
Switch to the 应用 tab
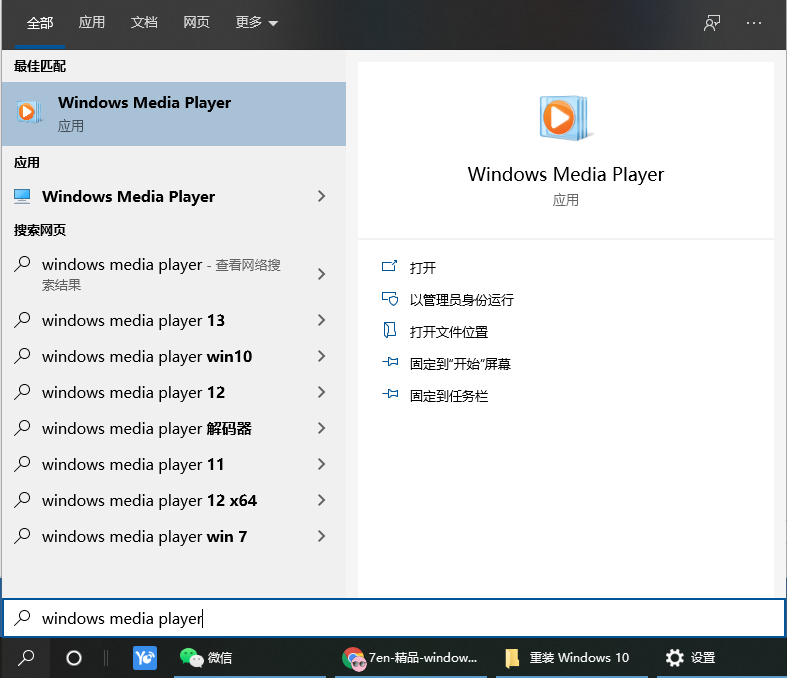pyautogui.click(x=92, y=22)
